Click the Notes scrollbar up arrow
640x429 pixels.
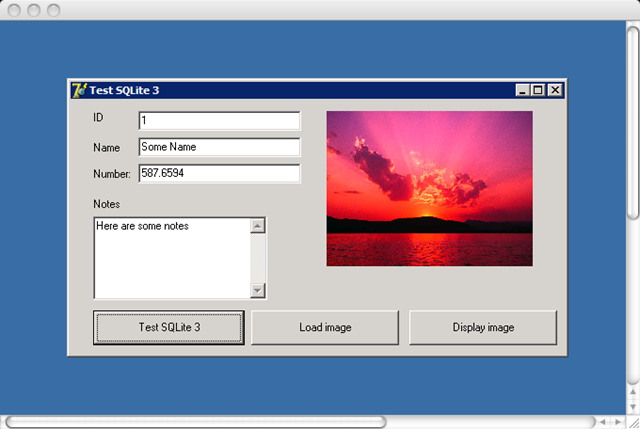click(x=258, y=225)
